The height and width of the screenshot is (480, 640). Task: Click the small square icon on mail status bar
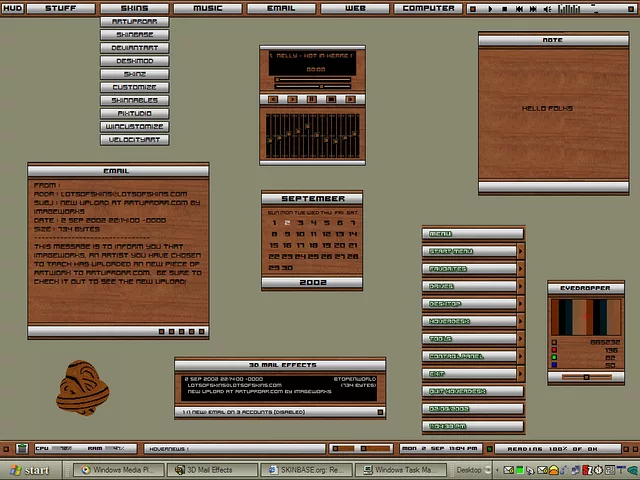380,412
